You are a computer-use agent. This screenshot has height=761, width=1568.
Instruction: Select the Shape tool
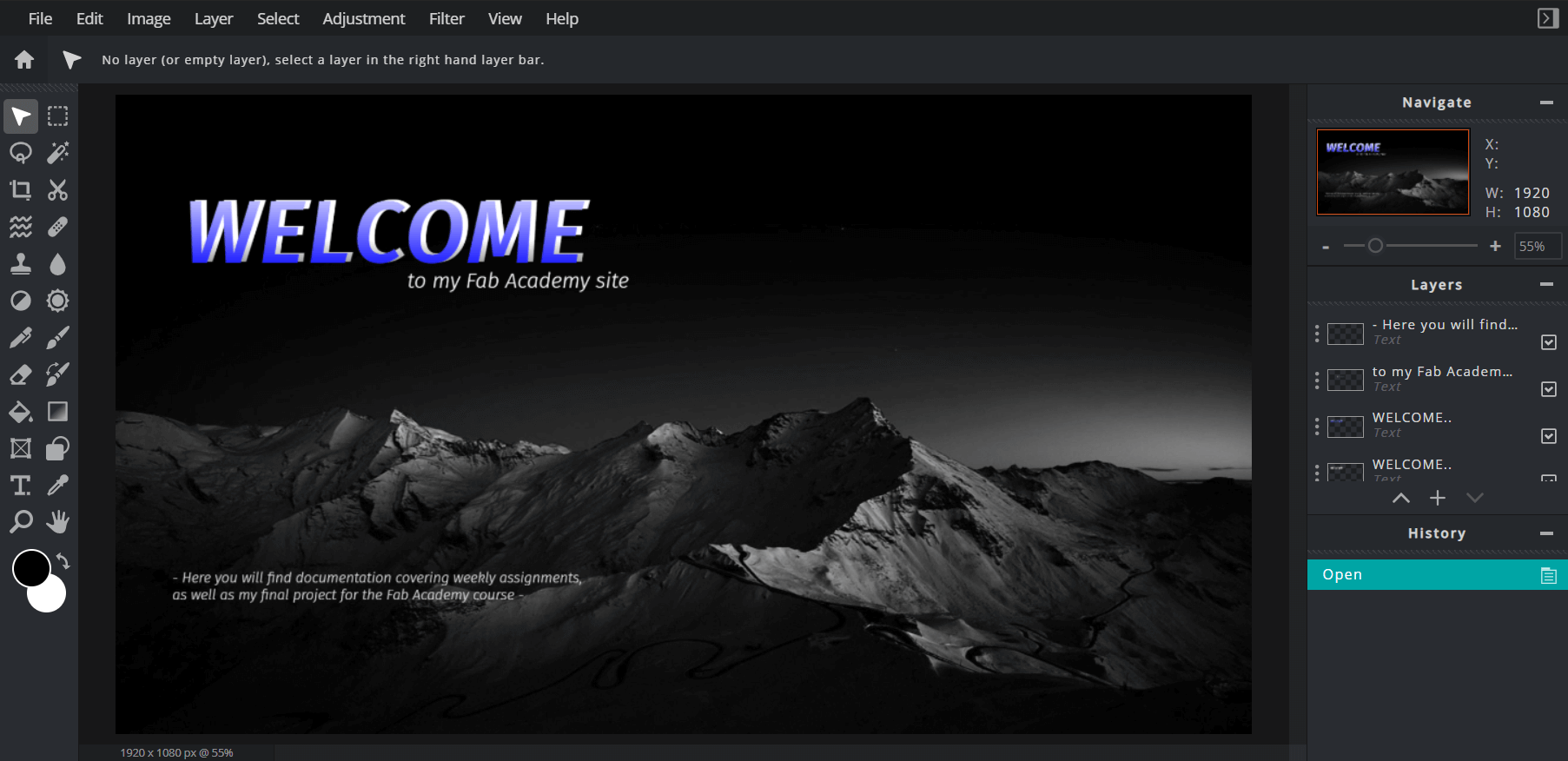(58, 448)
